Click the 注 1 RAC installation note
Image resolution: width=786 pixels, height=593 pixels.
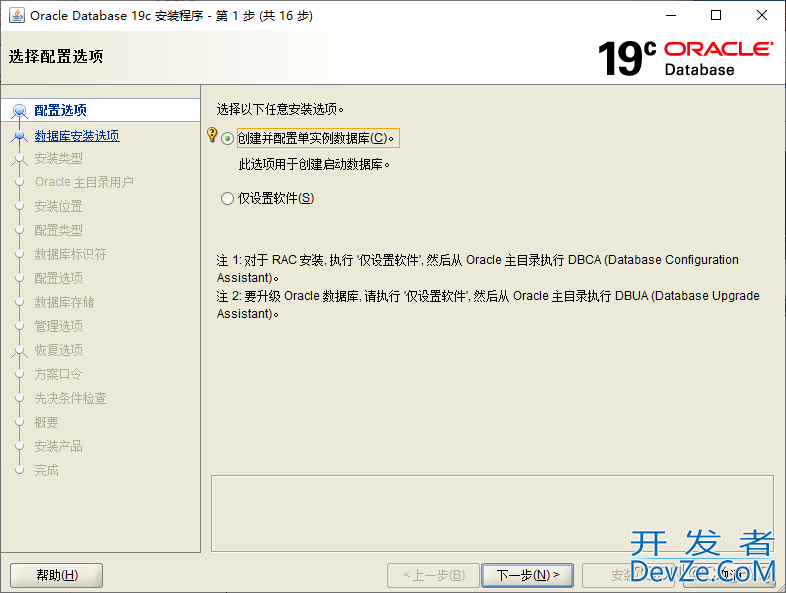coord(478,269)
